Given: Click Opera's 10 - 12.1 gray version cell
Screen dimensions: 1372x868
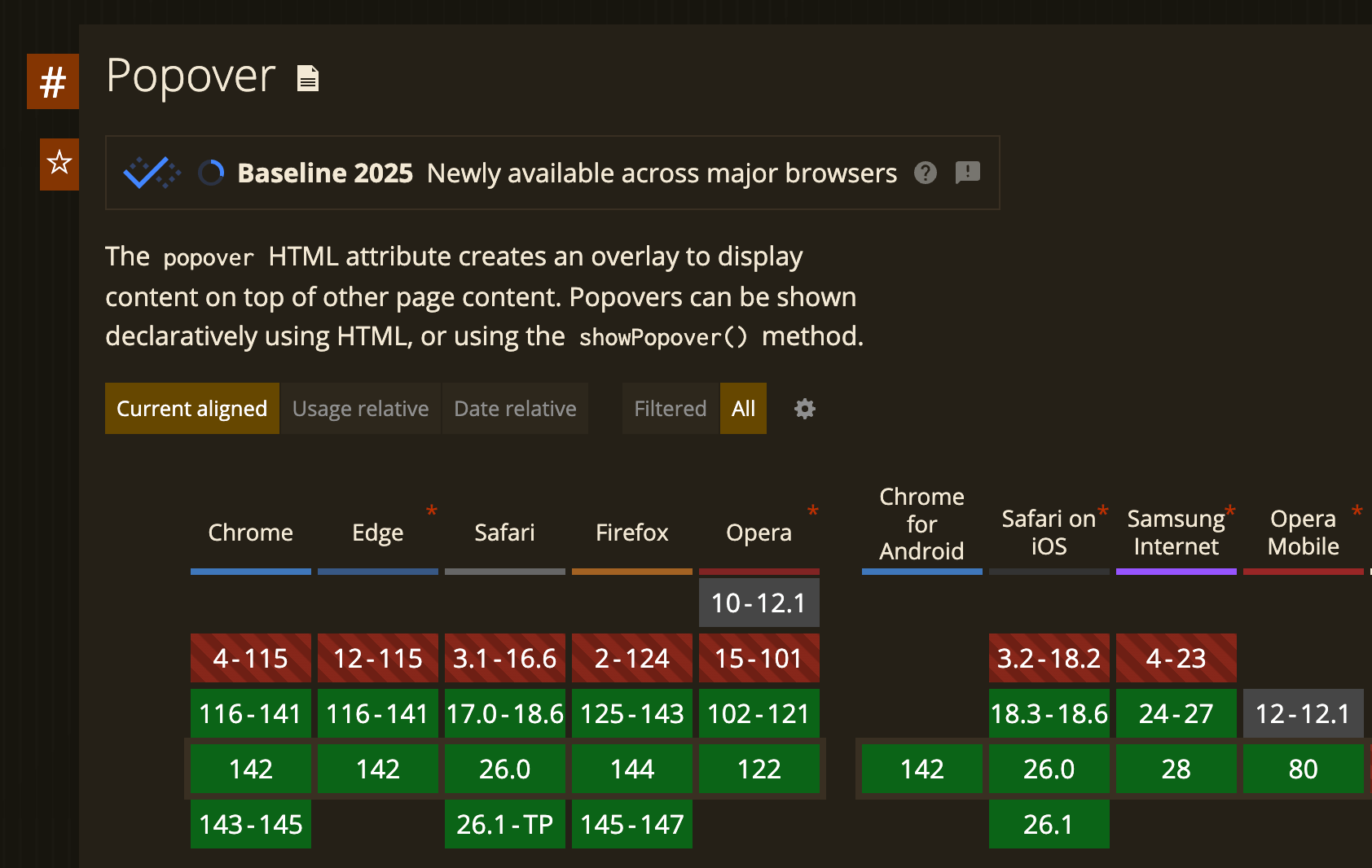Looking at the screenshot, I should (759, 603).
